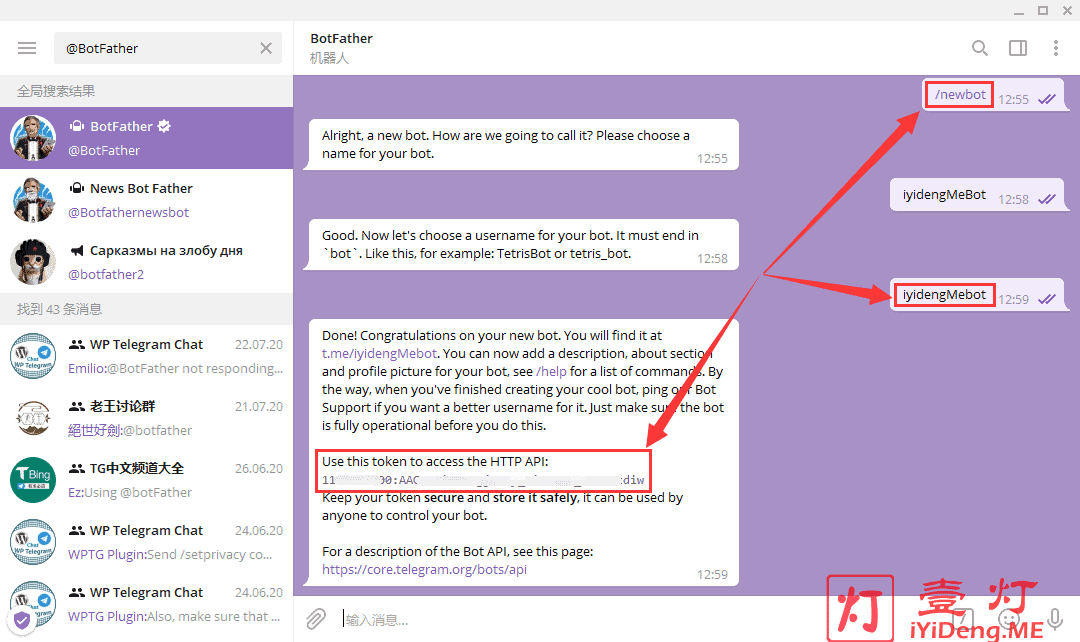Click the sent iyidengMebot message at 12:59
Screen dimensions: 1080x642
978,295
